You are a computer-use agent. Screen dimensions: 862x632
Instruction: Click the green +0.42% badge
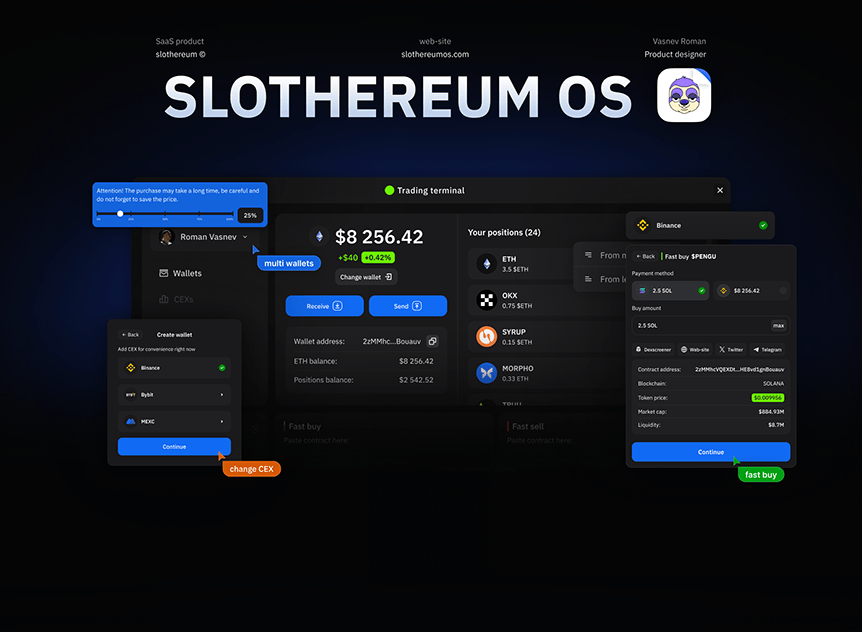click(378, 257)
